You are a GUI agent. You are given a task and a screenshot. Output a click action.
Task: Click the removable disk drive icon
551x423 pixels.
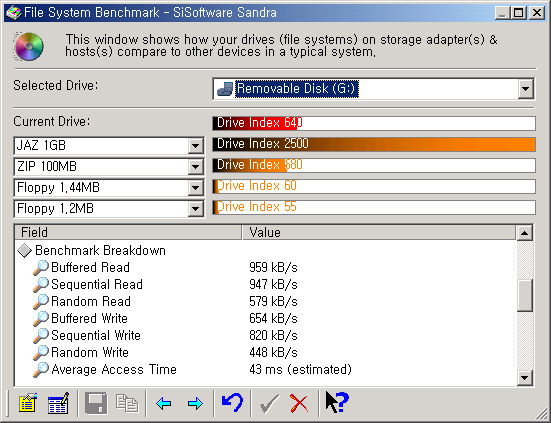click(225, 89)
